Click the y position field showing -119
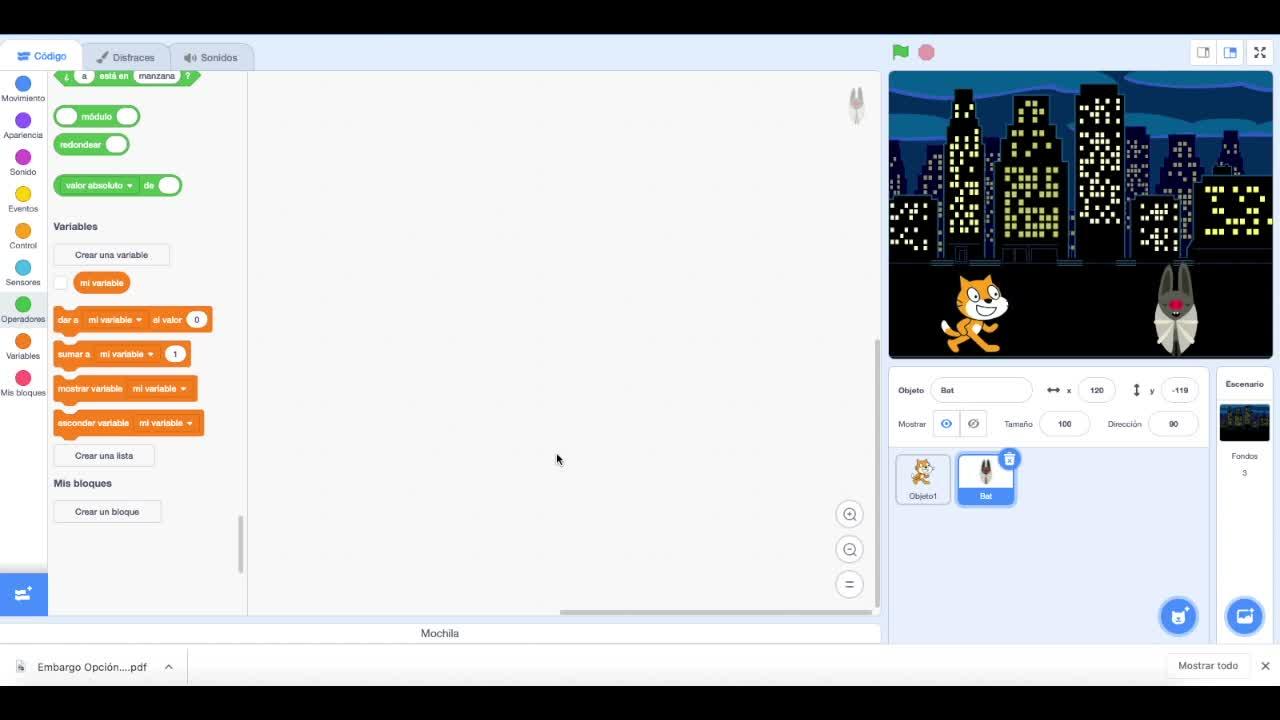Screen dimensions: 1280x720 [1181, 390]
